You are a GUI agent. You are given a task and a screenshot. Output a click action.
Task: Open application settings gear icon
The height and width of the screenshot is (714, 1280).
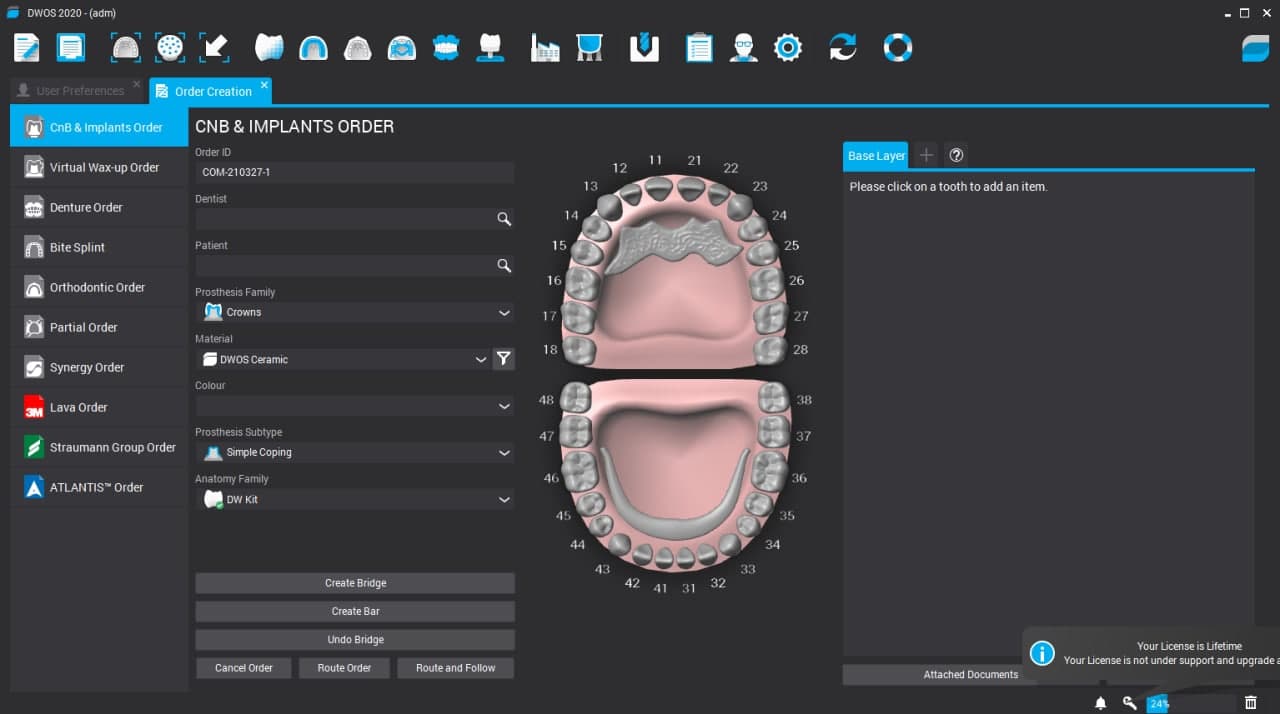tap(788, 47)
